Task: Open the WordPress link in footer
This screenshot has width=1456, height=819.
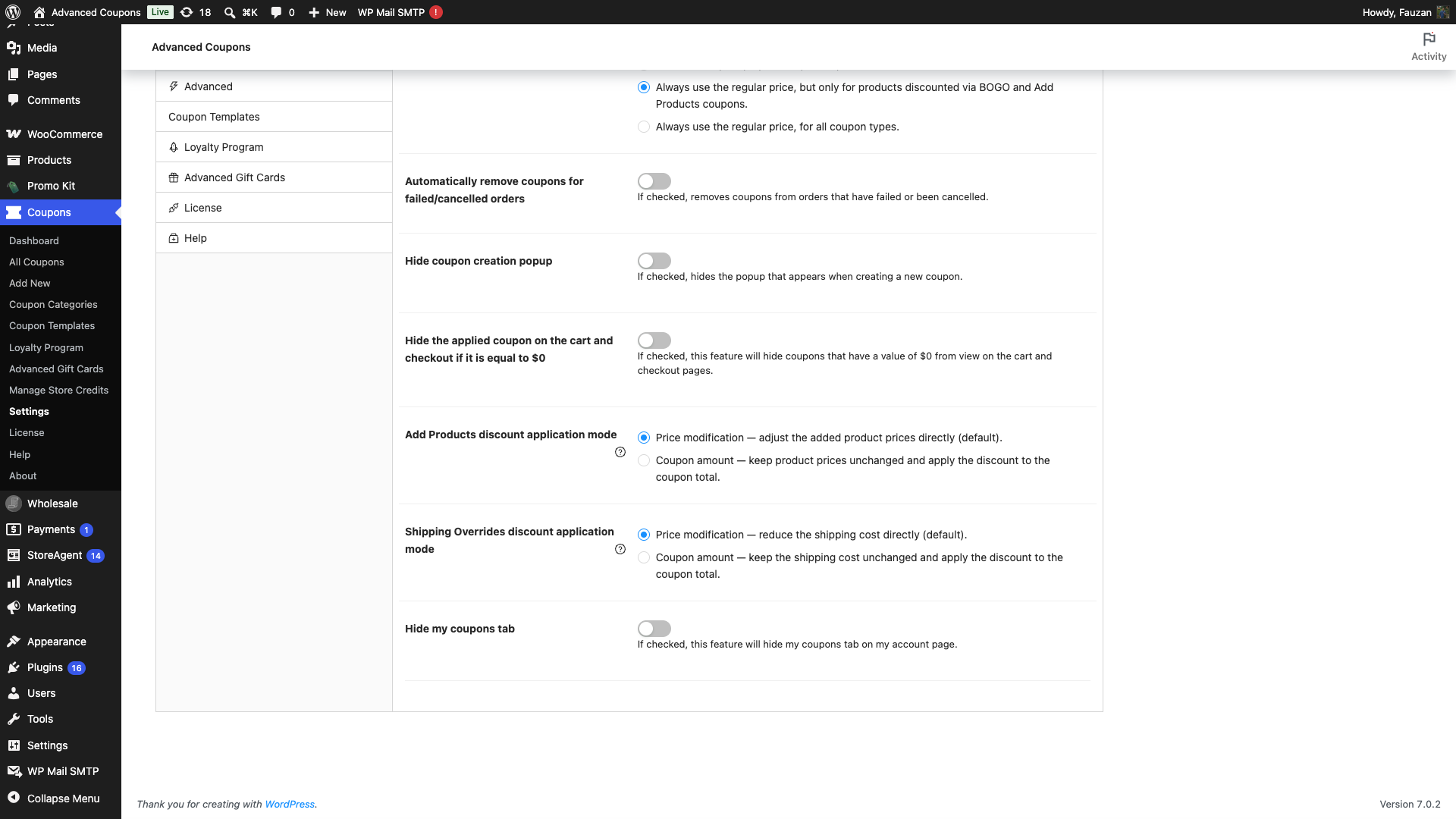Action: (290, 804)
